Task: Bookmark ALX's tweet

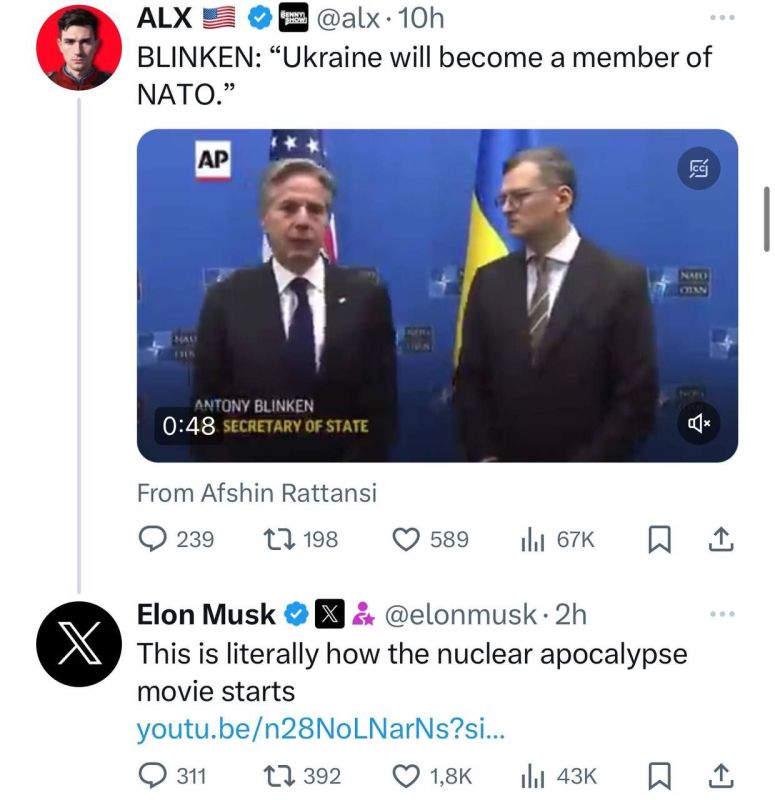Action: click(x=660, y=538)
